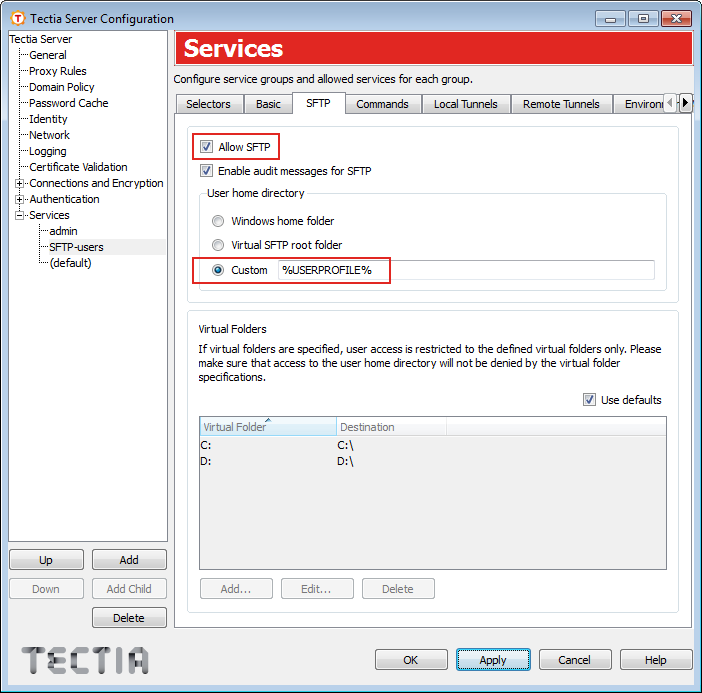Open the Remote Tunnels tab
The width and height of the screenshot is (702, 693).
pos(561,104)
